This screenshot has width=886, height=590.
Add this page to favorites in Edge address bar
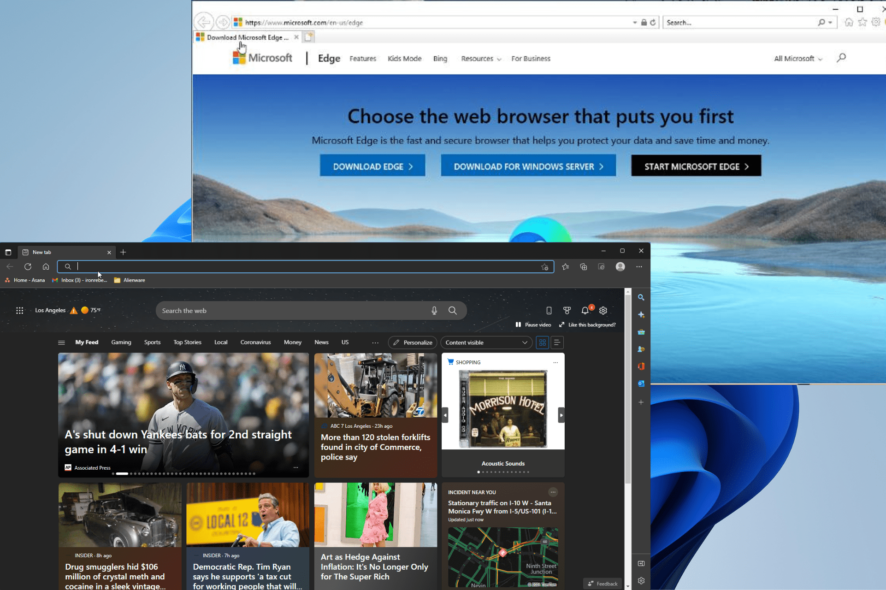pyautogui.click(x=545, y=267)
